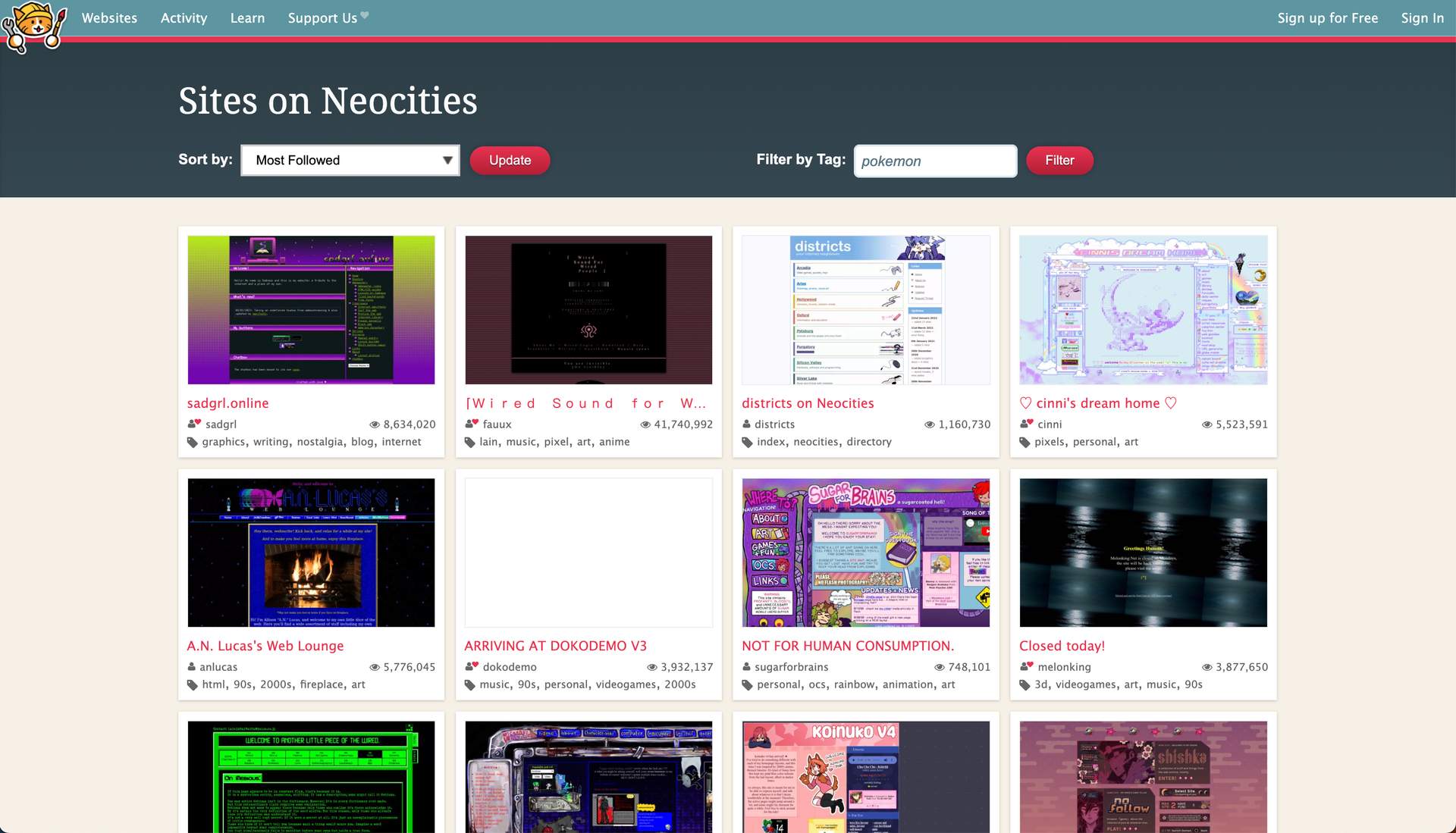
Task: Click the supporter icon beside sadgrl
Action: coord(194,424)
